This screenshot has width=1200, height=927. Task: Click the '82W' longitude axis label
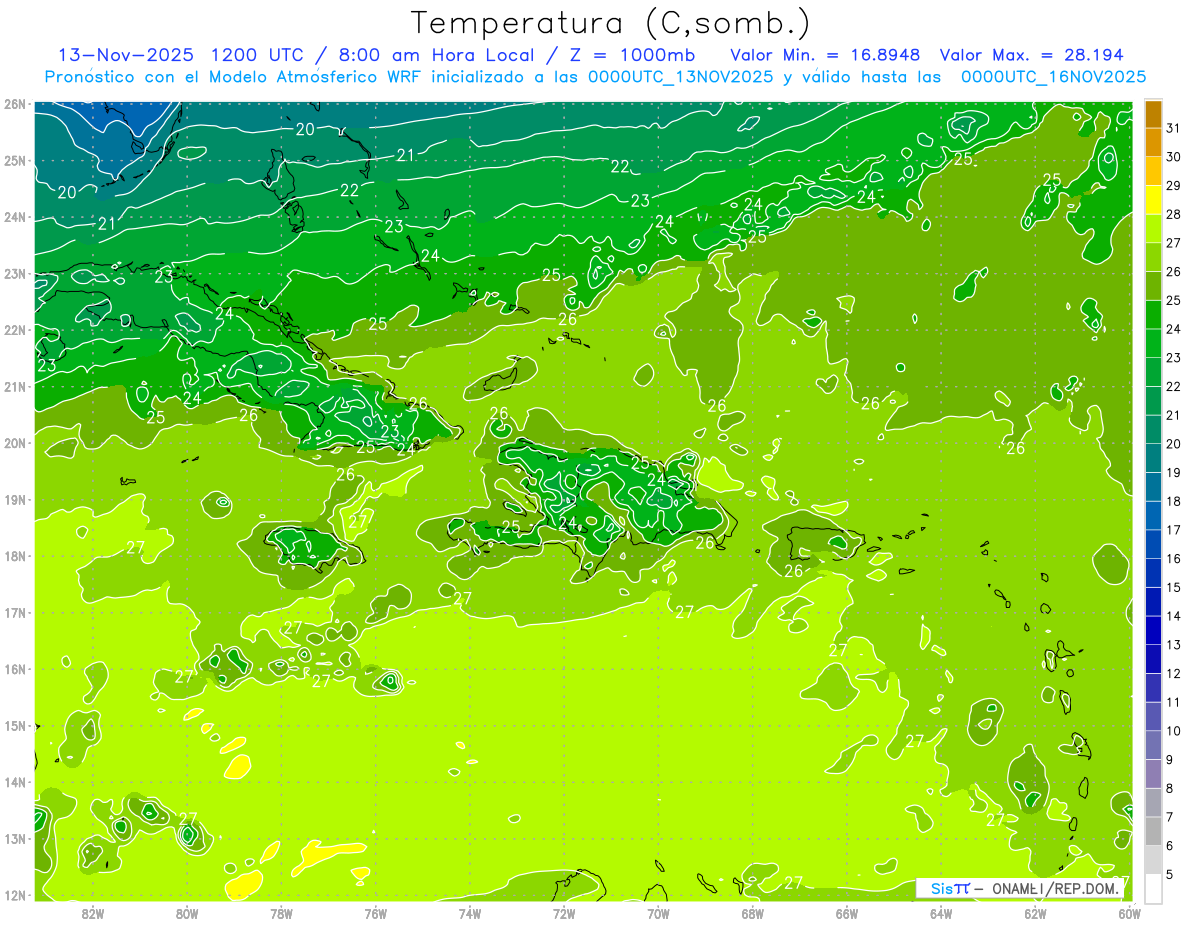point(93,913)
